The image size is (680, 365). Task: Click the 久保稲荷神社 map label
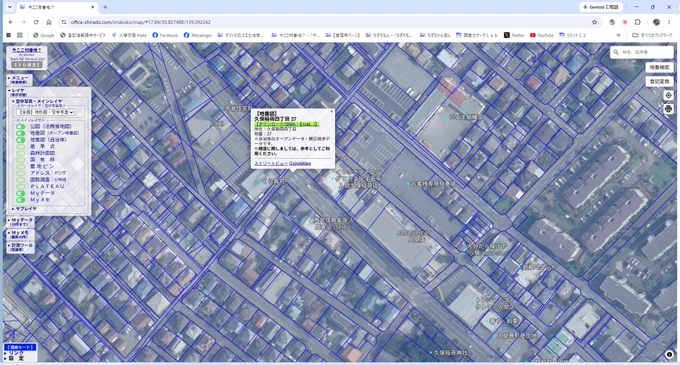tap(451, 353)
